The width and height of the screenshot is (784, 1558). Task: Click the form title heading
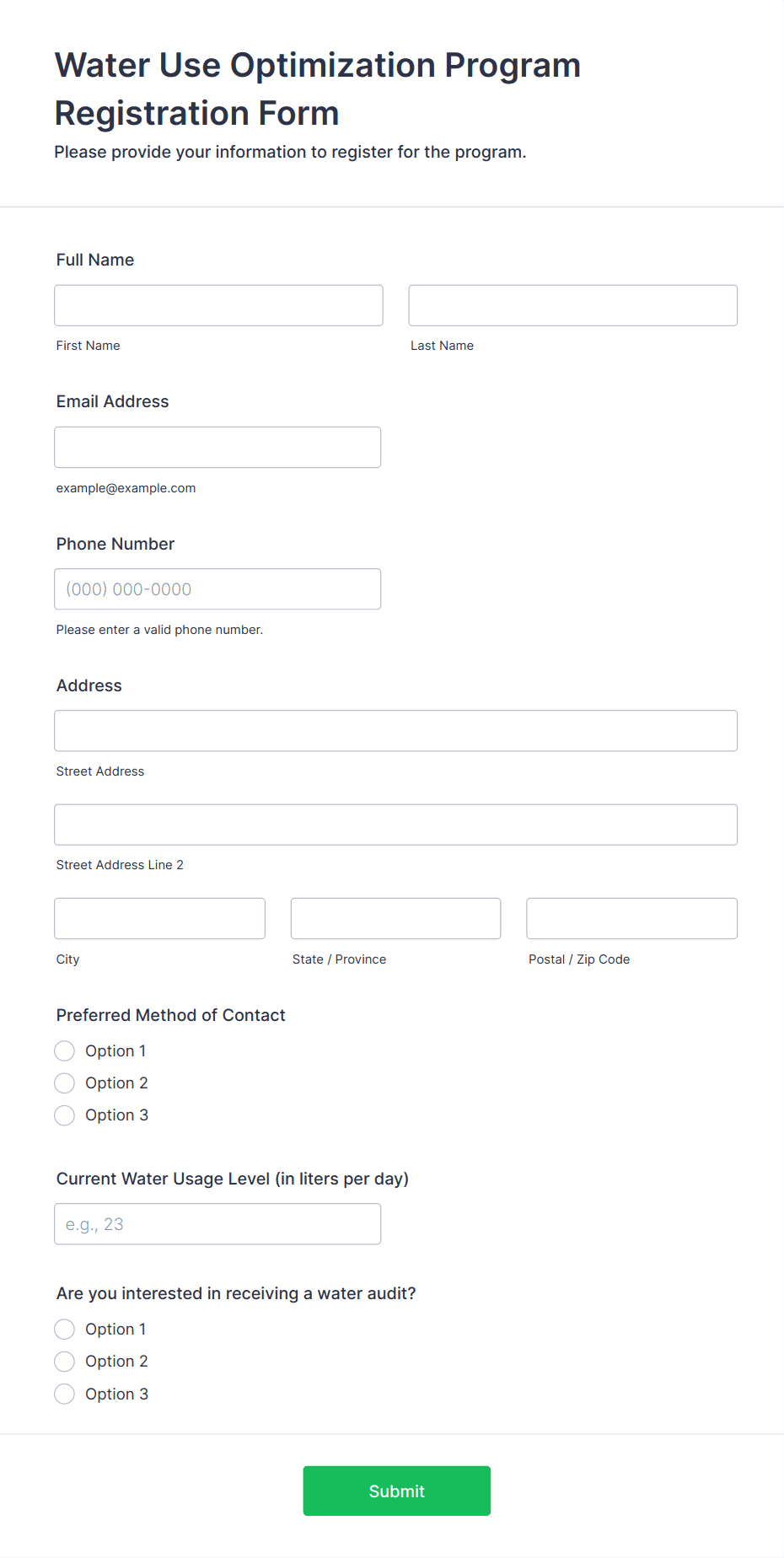(318, 89)
